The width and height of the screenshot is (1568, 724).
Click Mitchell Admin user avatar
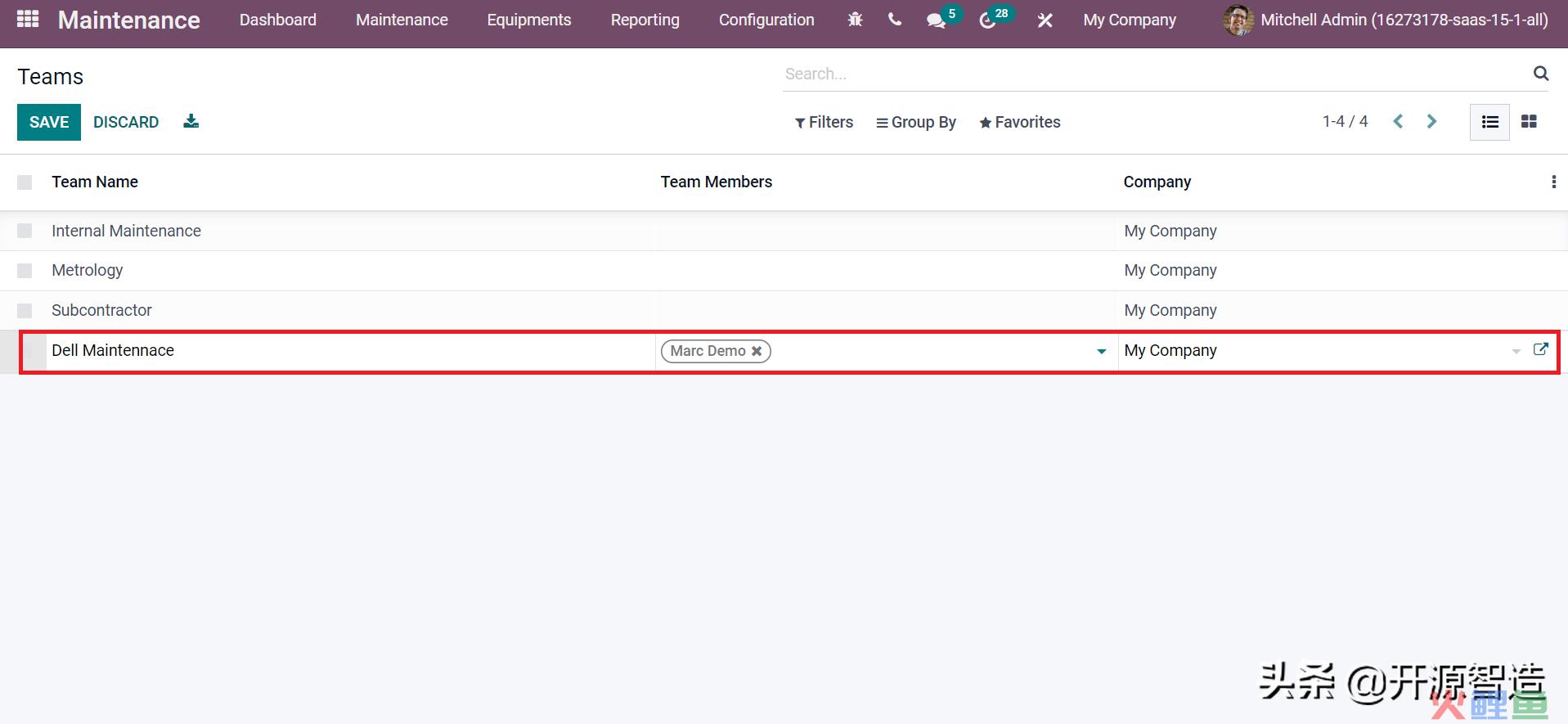(1238, 20)
